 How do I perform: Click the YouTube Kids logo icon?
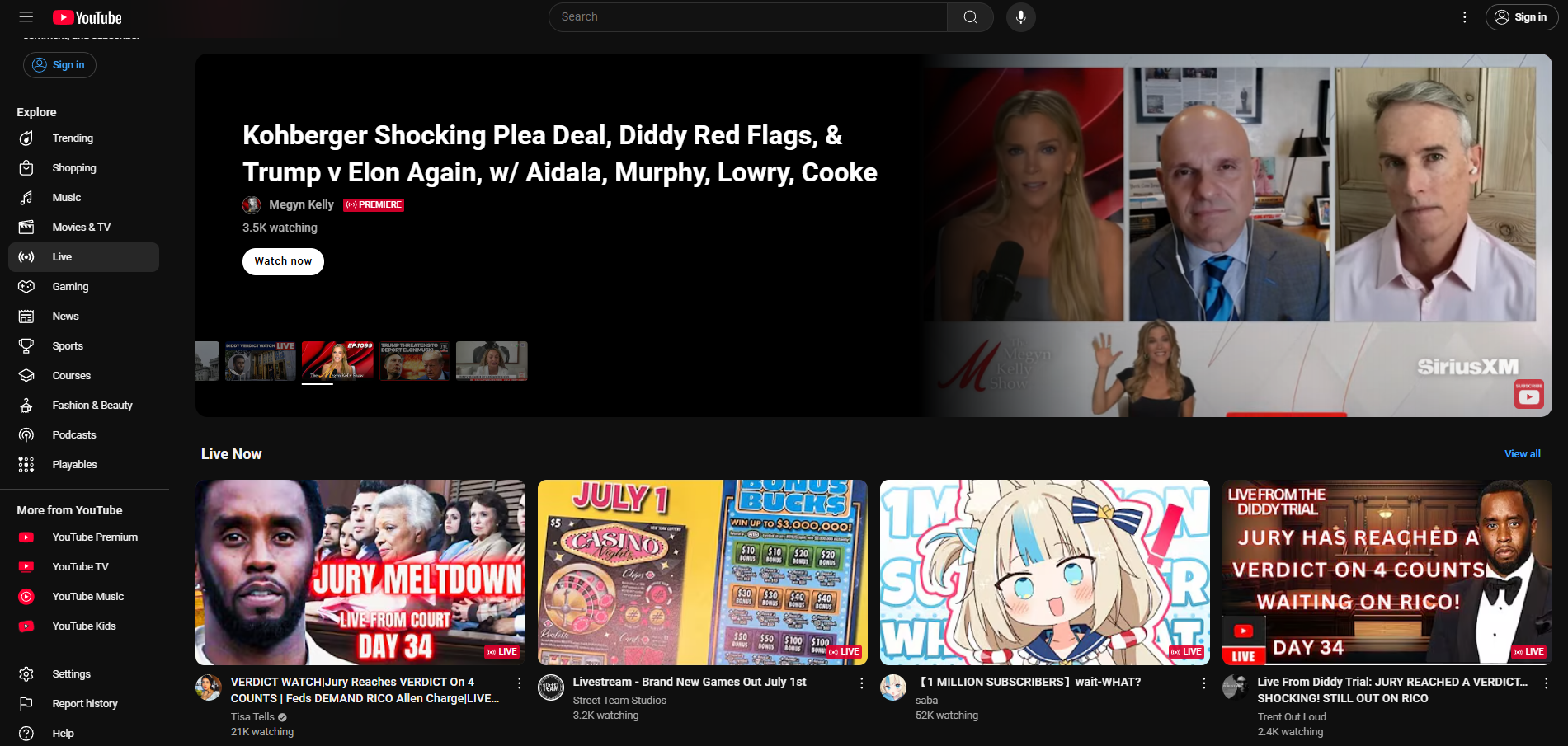pos(26,626)
